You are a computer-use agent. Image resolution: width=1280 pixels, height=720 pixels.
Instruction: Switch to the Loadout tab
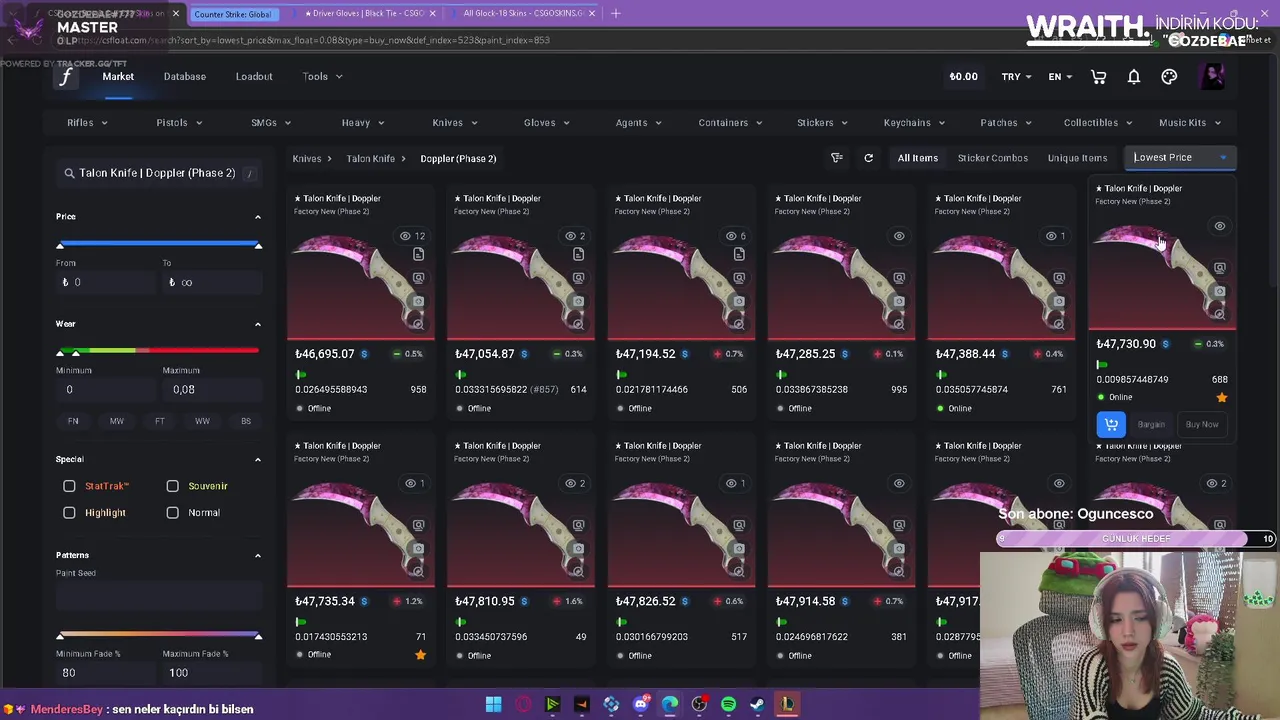(254, 77)
